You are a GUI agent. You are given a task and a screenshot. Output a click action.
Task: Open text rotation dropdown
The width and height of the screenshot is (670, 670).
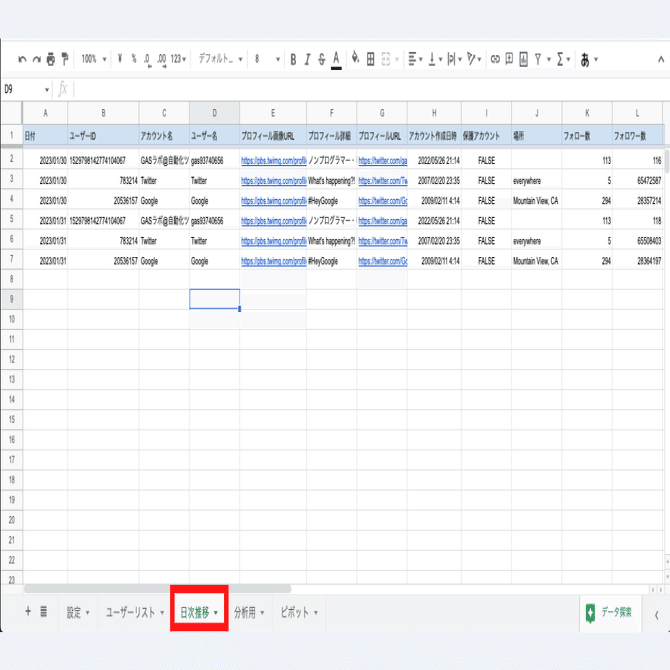click(x=474, y=59)
